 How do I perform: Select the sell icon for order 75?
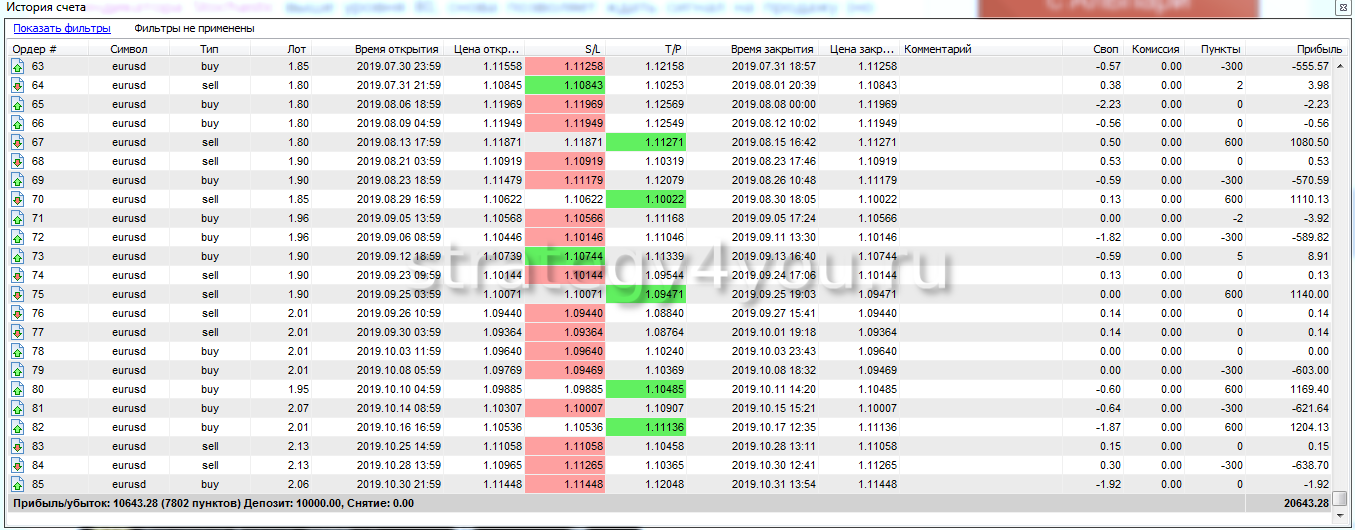[x=17, y=294]
